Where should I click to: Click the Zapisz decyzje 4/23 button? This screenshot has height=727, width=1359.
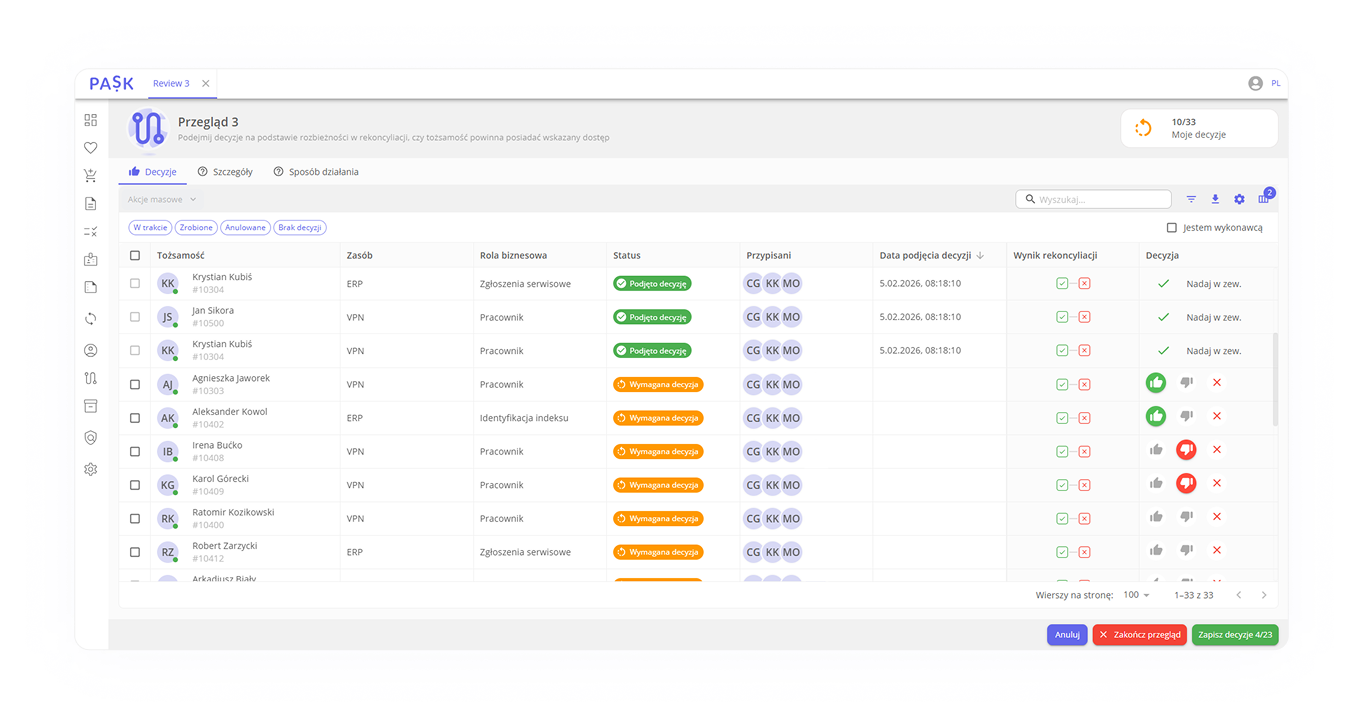(x=1234, y=634)
